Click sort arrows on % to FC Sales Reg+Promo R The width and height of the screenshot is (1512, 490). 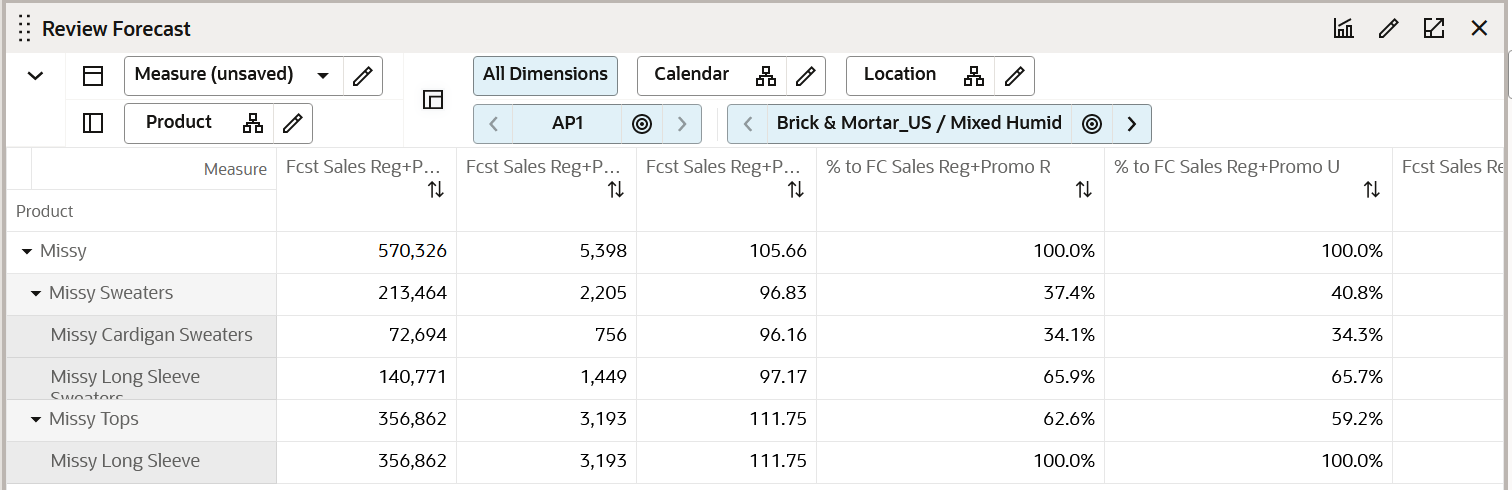pyautogui.click(x=1083, y=190)
